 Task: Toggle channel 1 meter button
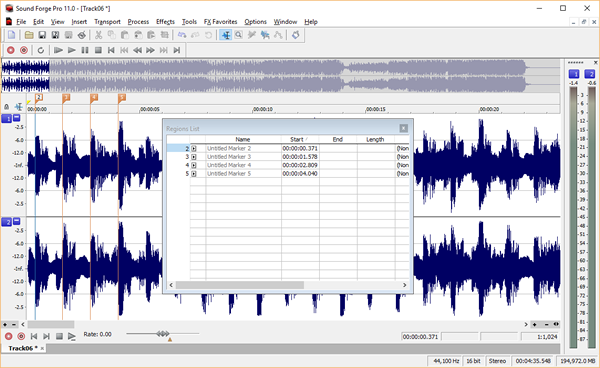[574, 74]
